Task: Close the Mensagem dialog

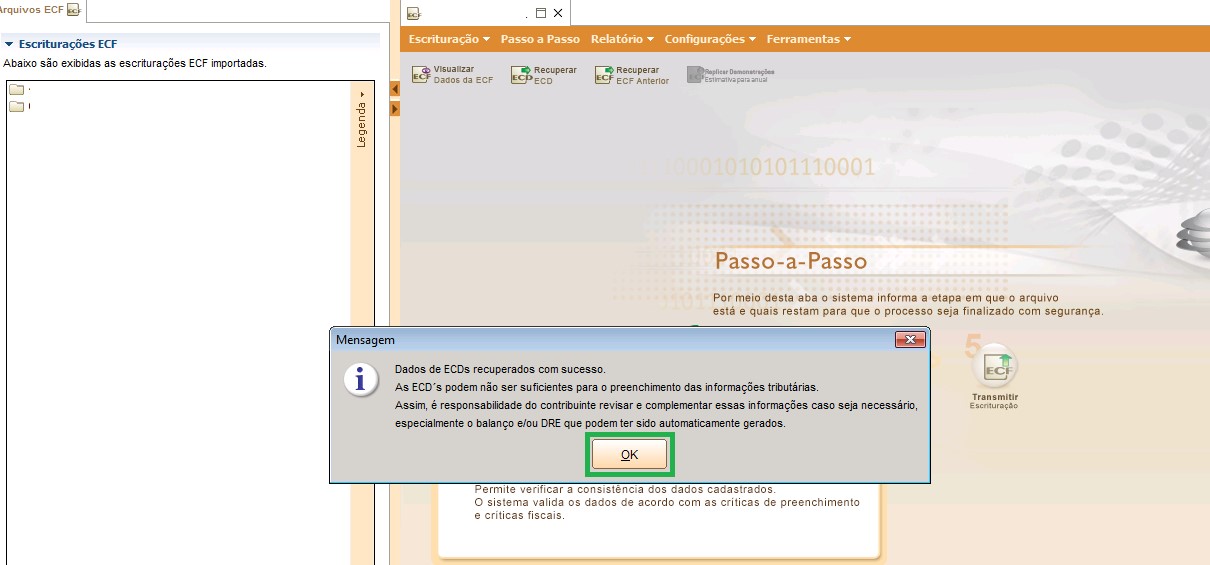Action: tap(909, 340)
